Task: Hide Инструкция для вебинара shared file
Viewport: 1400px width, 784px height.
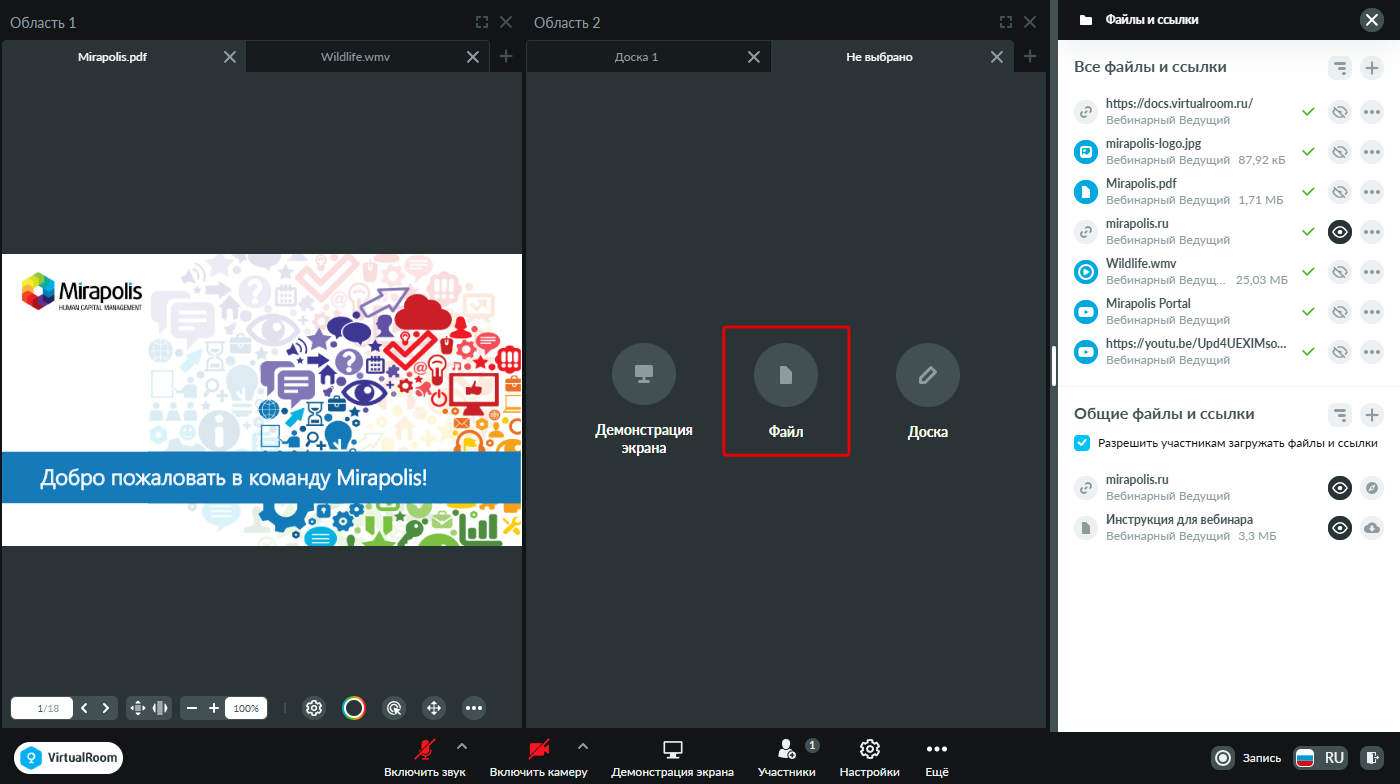Action: pos(1340,528)
